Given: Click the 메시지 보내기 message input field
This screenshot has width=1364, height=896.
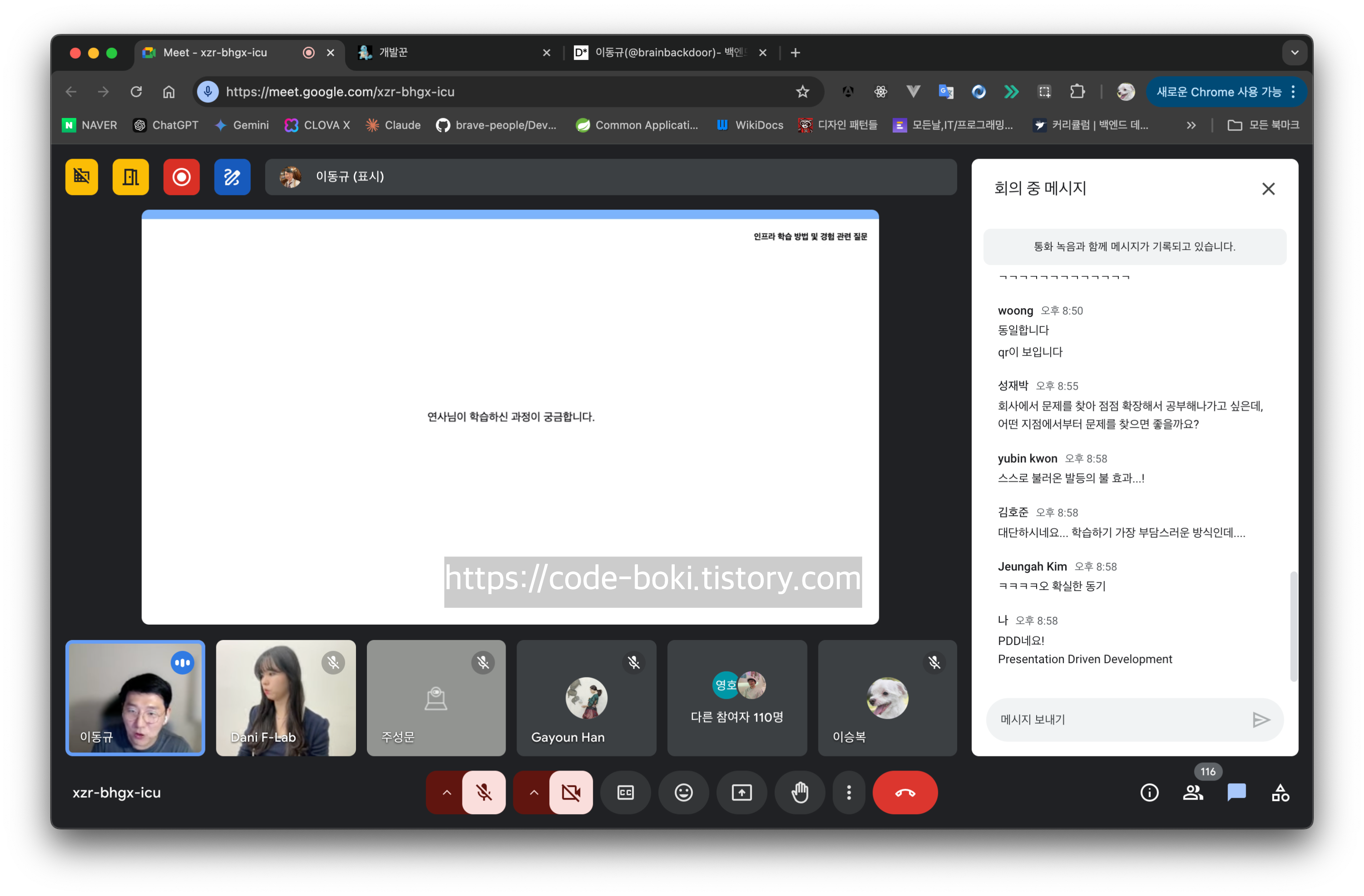Looking at the screenshot, I should 1118,720.
